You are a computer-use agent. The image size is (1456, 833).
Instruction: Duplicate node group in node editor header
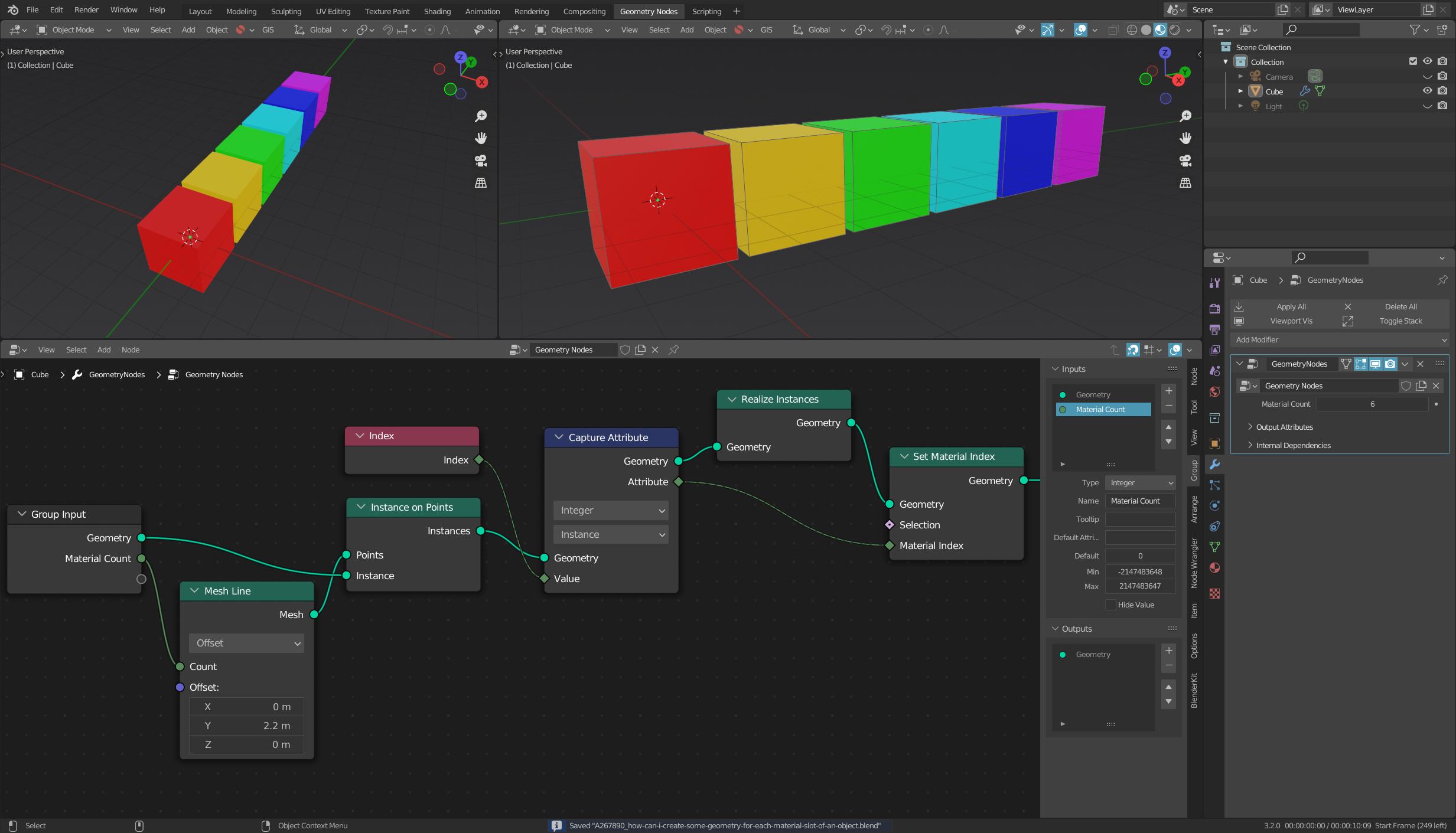tap(640, 349)
